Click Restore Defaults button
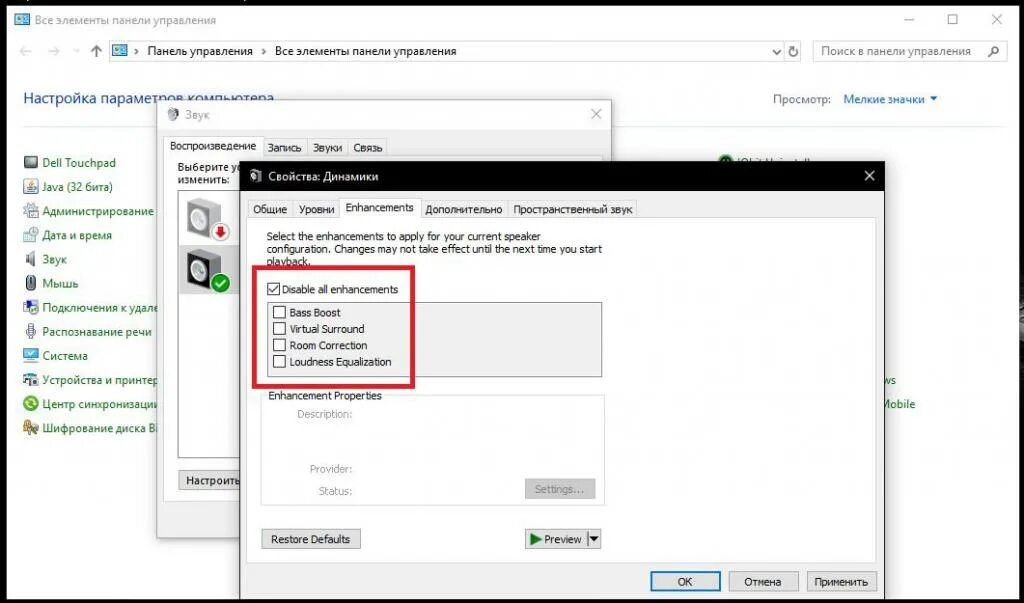Image resolution: width=1024 pixels, height=603 pixels. tap(311, 539)
